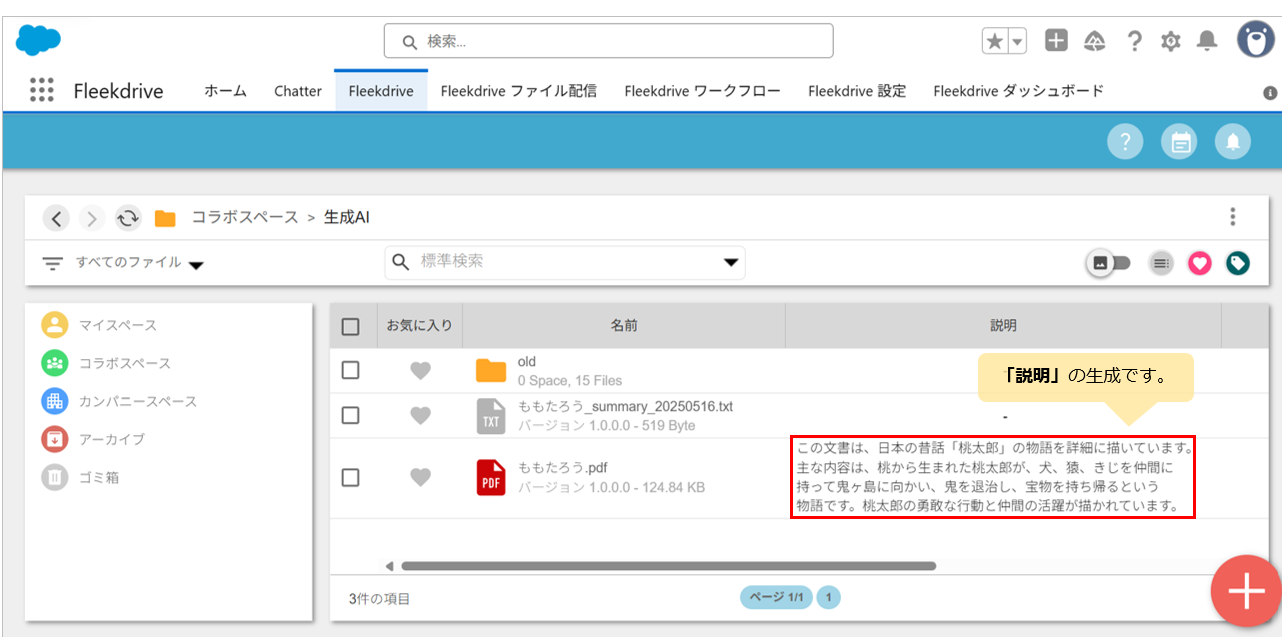Toggle the thumbnail view switch
The height and width of the screenshot is (637, 1282).
1109,263
